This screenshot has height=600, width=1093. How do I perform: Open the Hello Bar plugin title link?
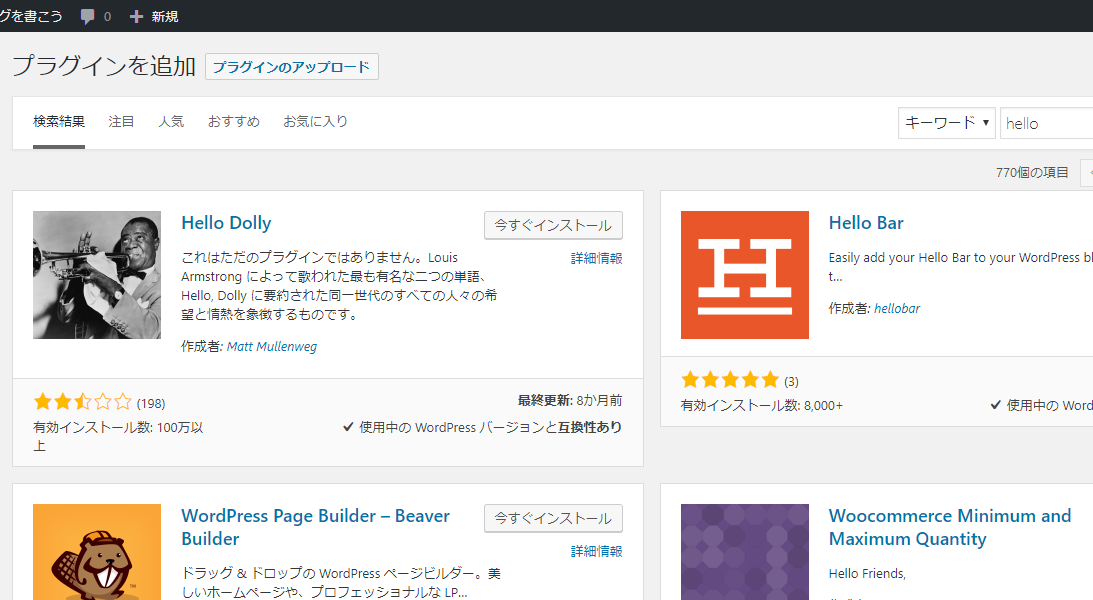[x=865, y=223]
